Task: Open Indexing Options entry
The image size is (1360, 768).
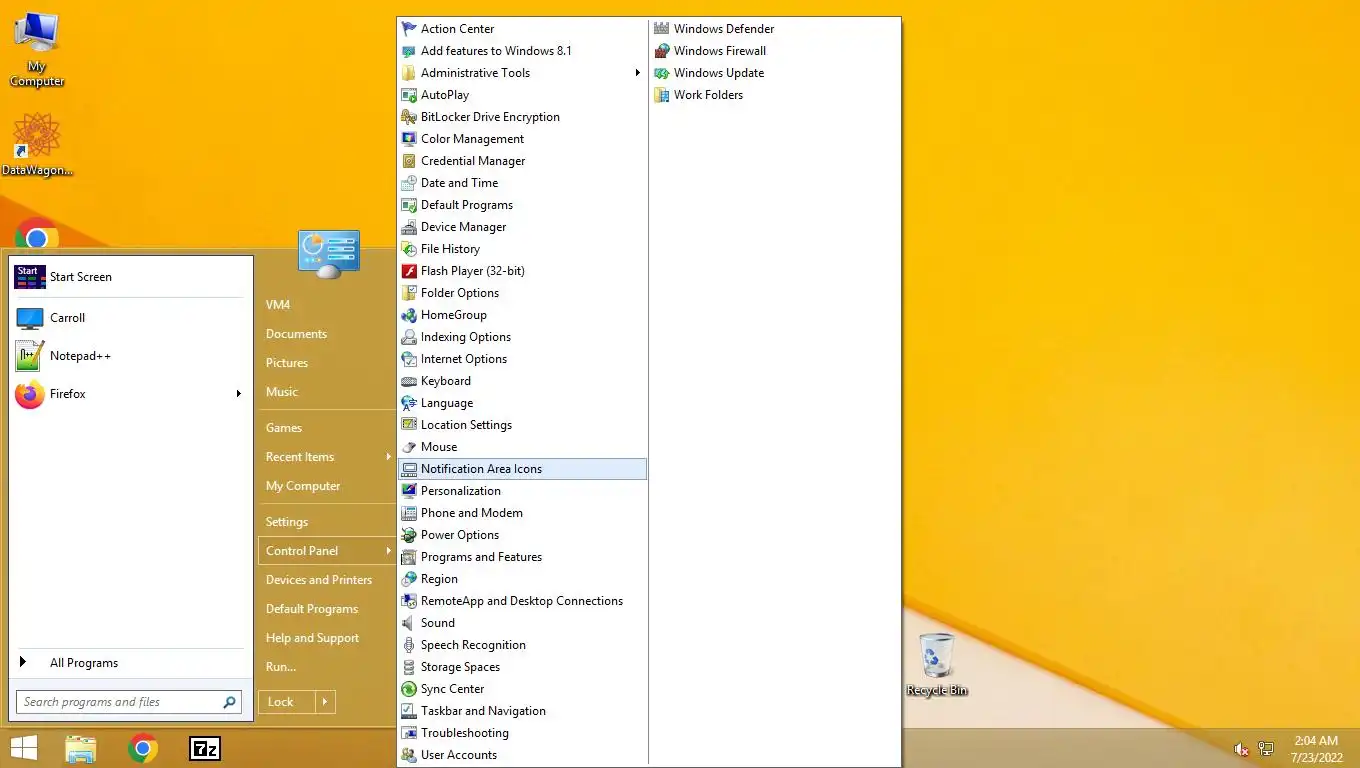Action: pyautogui.click(x=522, y=337)
